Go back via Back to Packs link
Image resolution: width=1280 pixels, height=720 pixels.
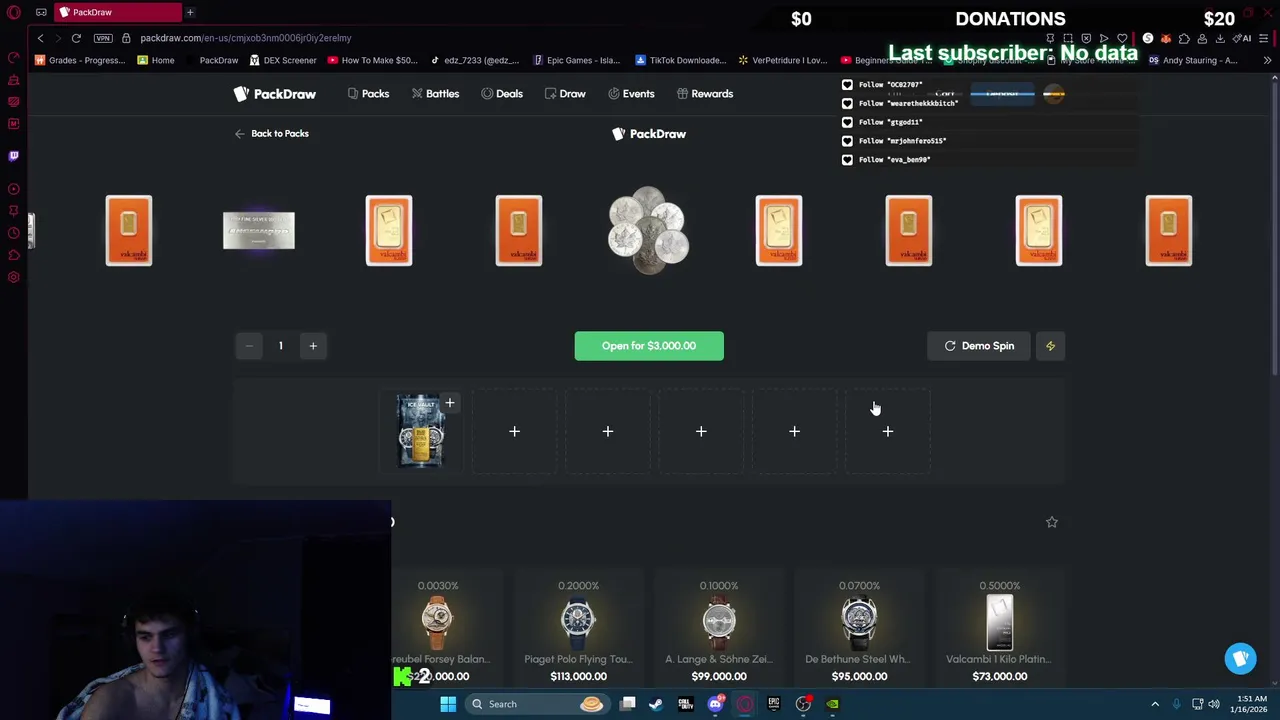click(272, 133)
